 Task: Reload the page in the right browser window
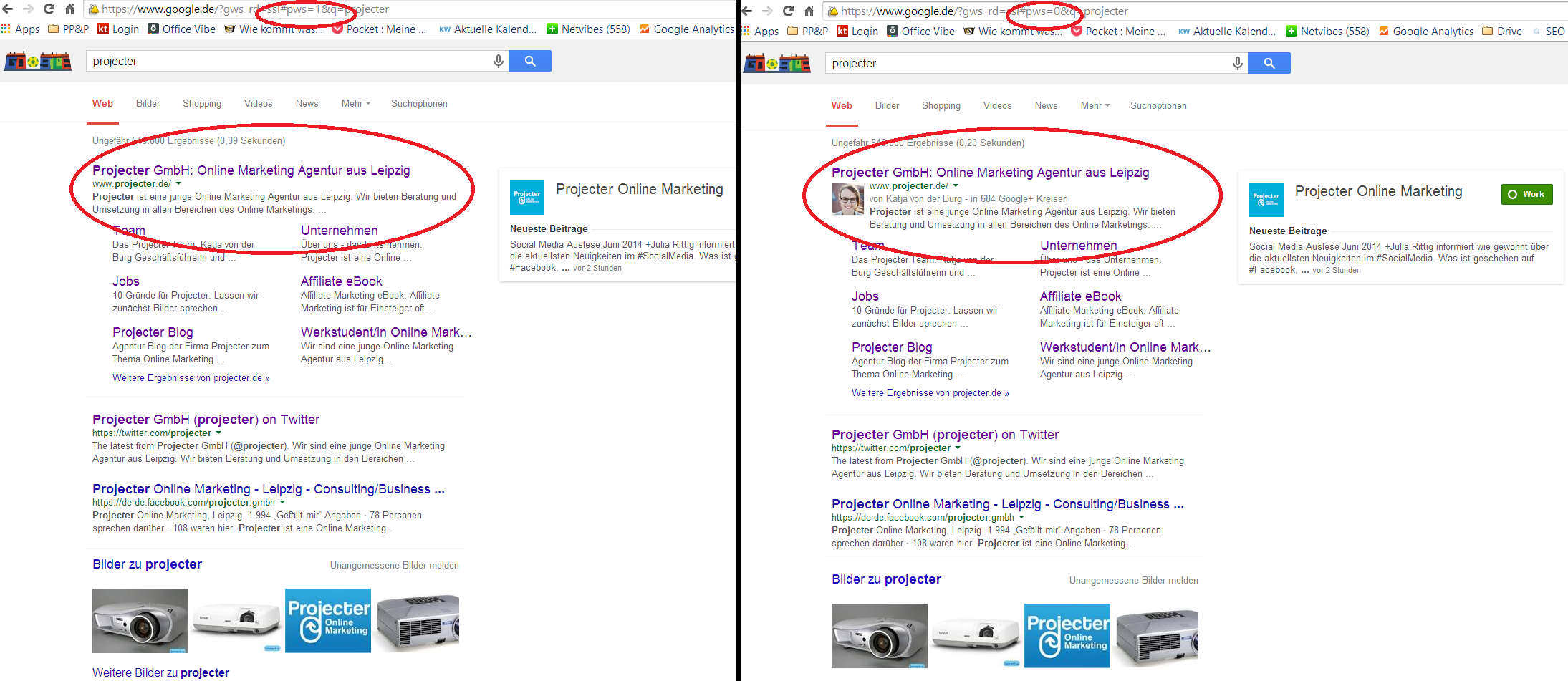[788, 11]
